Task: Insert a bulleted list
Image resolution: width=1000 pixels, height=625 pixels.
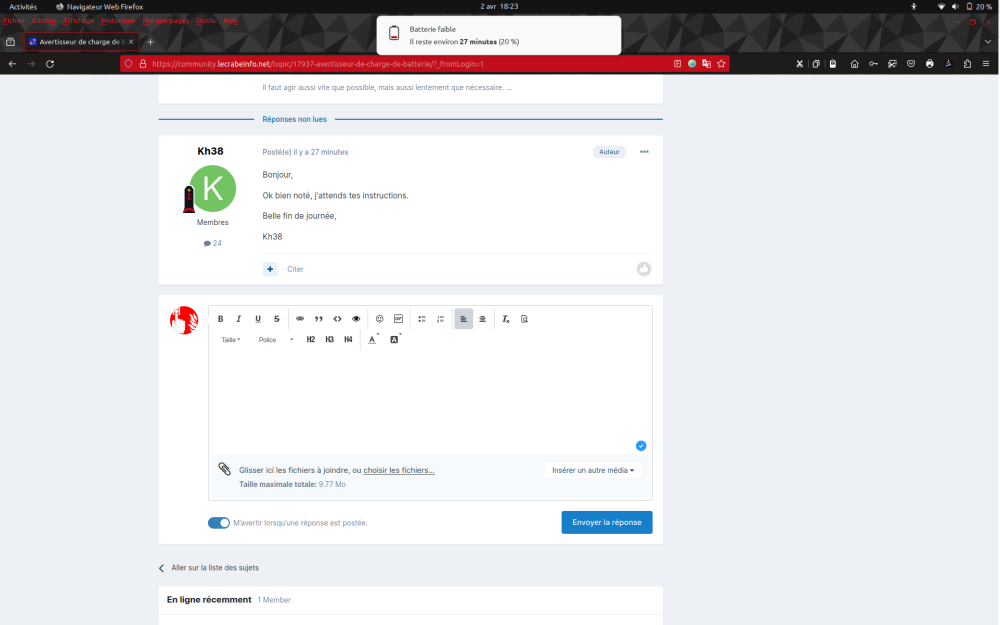Action: [x=422, y=319]
